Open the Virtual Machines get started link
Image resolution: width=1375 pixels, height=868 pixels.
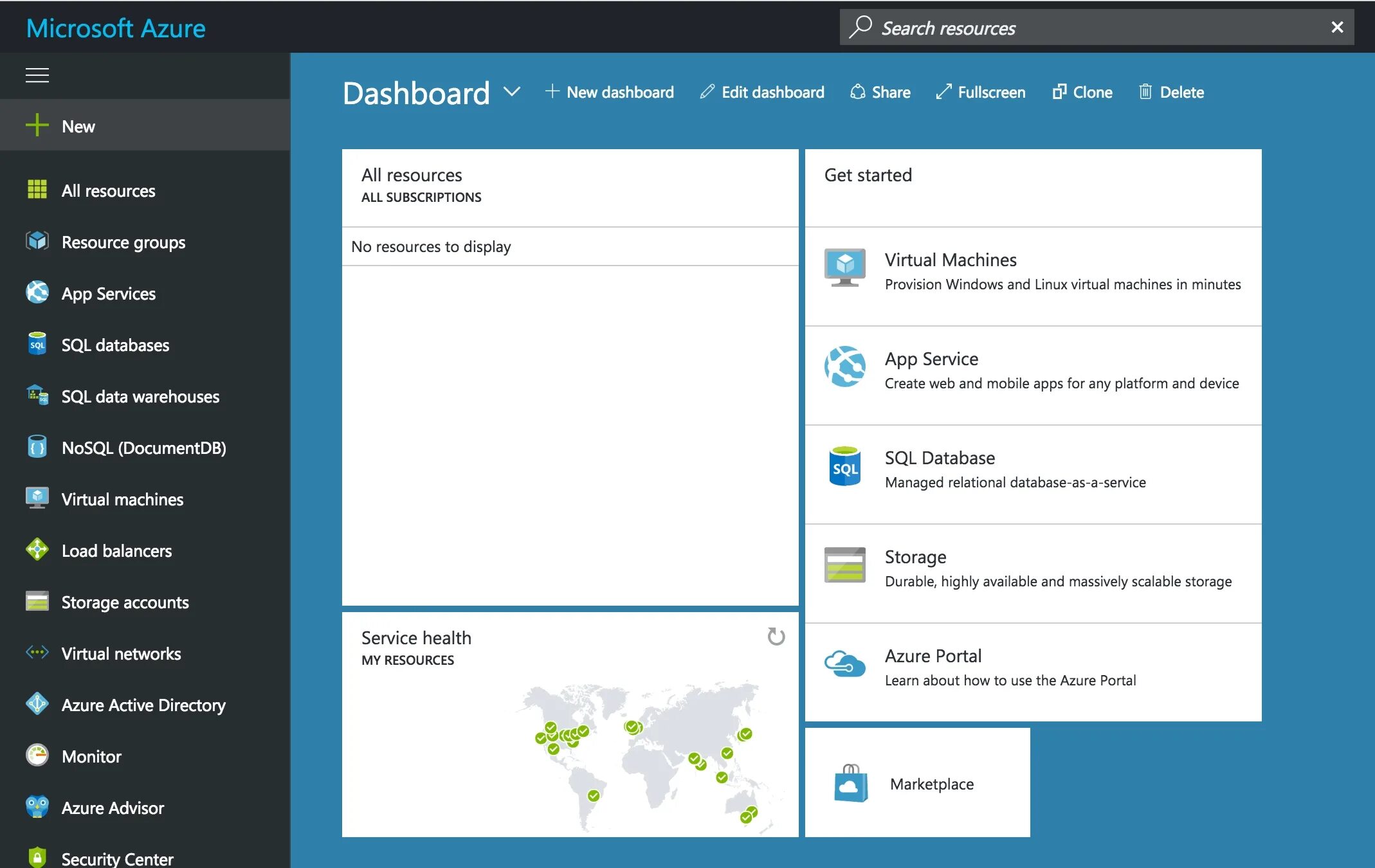pyautogui.click(x=1033, y=271)
